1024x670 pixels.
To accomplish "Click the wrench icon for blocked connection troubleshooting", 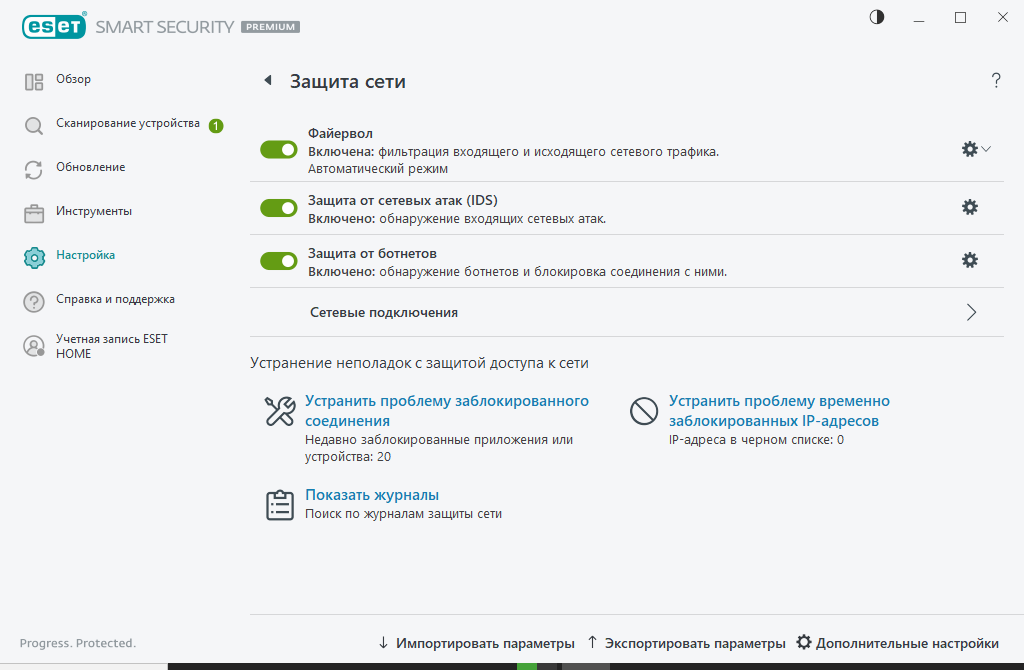I will pyautogui.click(x=280, y=411).
